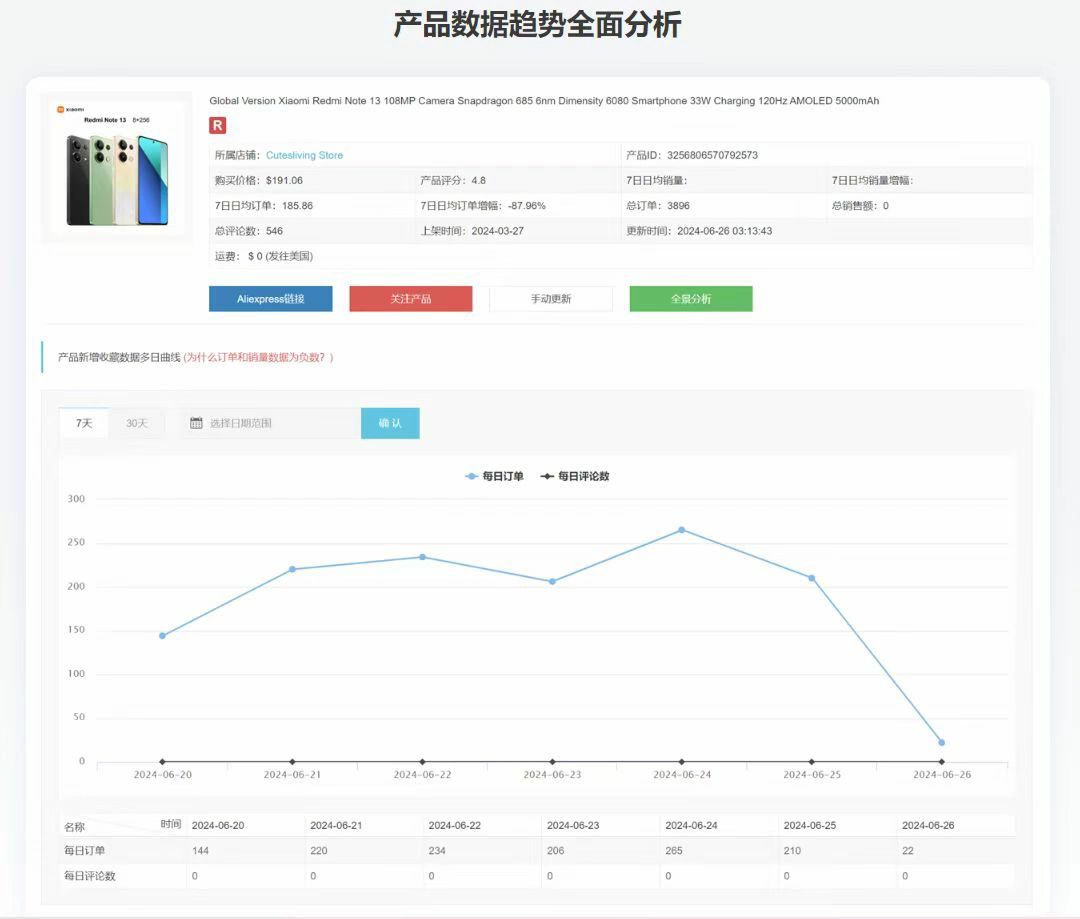The height and width of the screenshot is (919, 1080).
Task: Click the 选择日期范围 date input field
Action: pyautogui.click(x=270, y=423)
